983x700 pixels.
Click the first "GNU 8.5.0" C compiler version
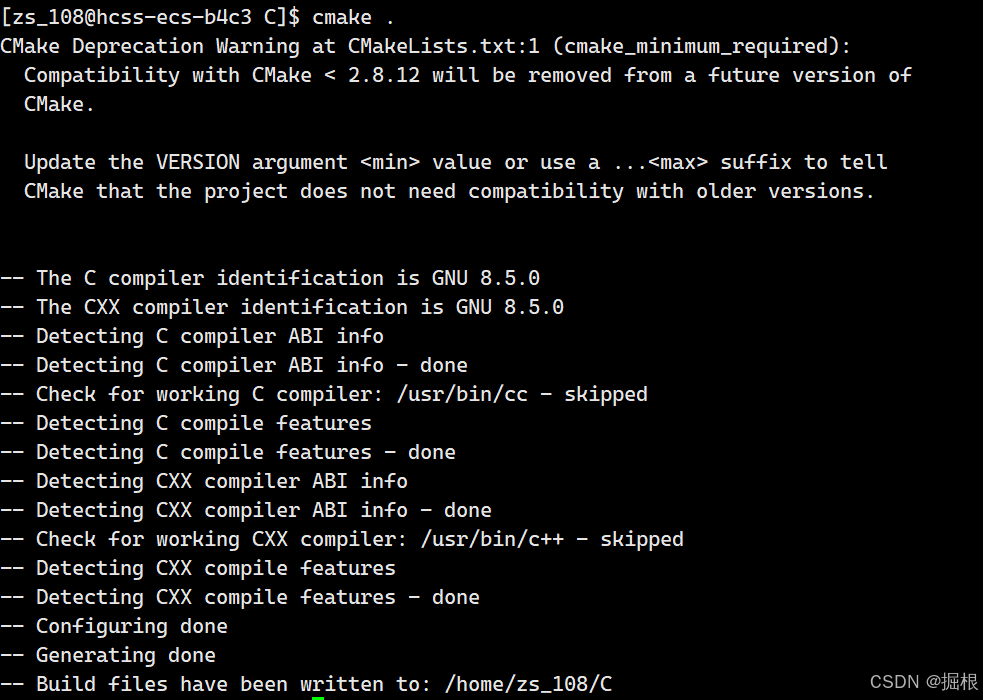(486, 278)
